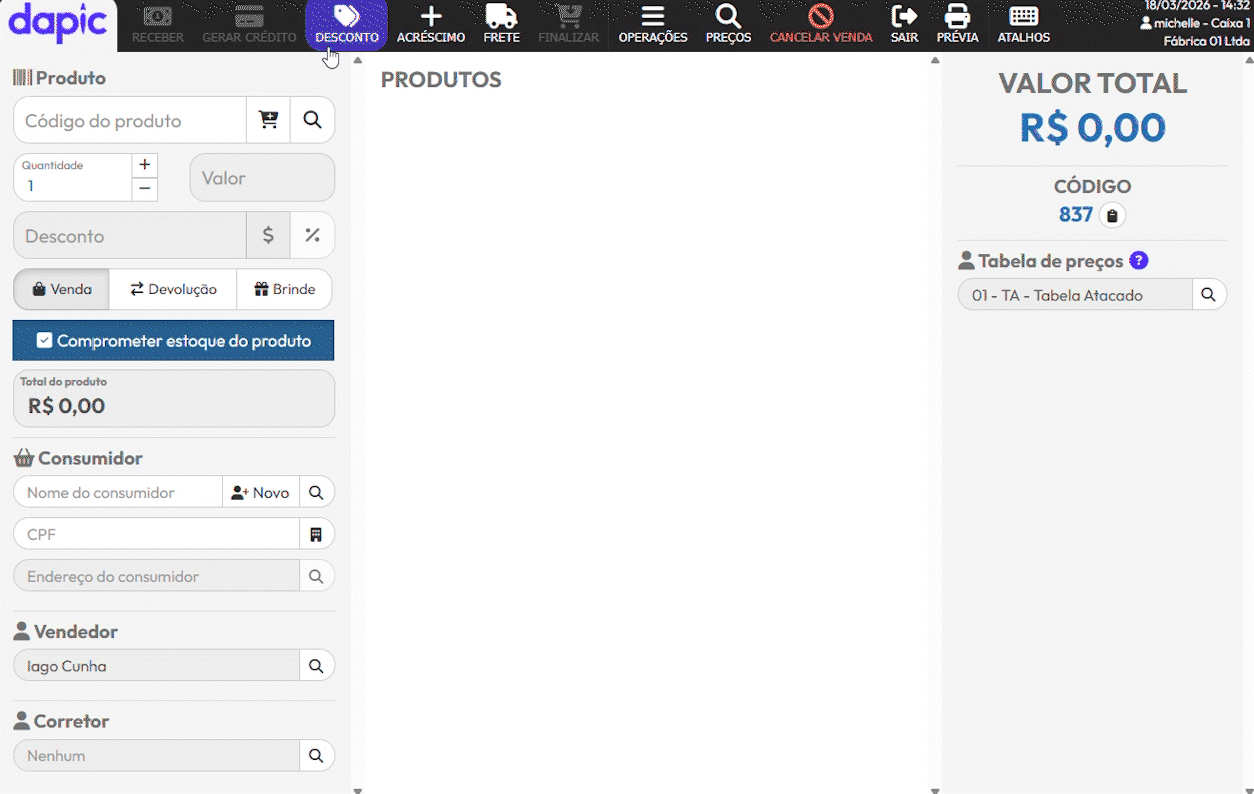
Task: Open the Corretor search lookup
Action: click(x=316, y=756)
